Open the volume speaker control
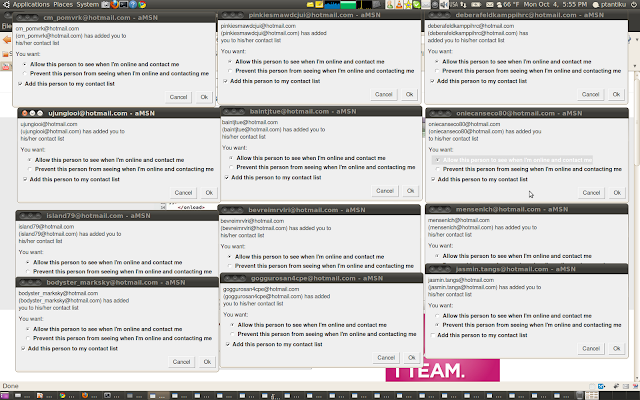The image size is (640, 400). click(443, 4)
